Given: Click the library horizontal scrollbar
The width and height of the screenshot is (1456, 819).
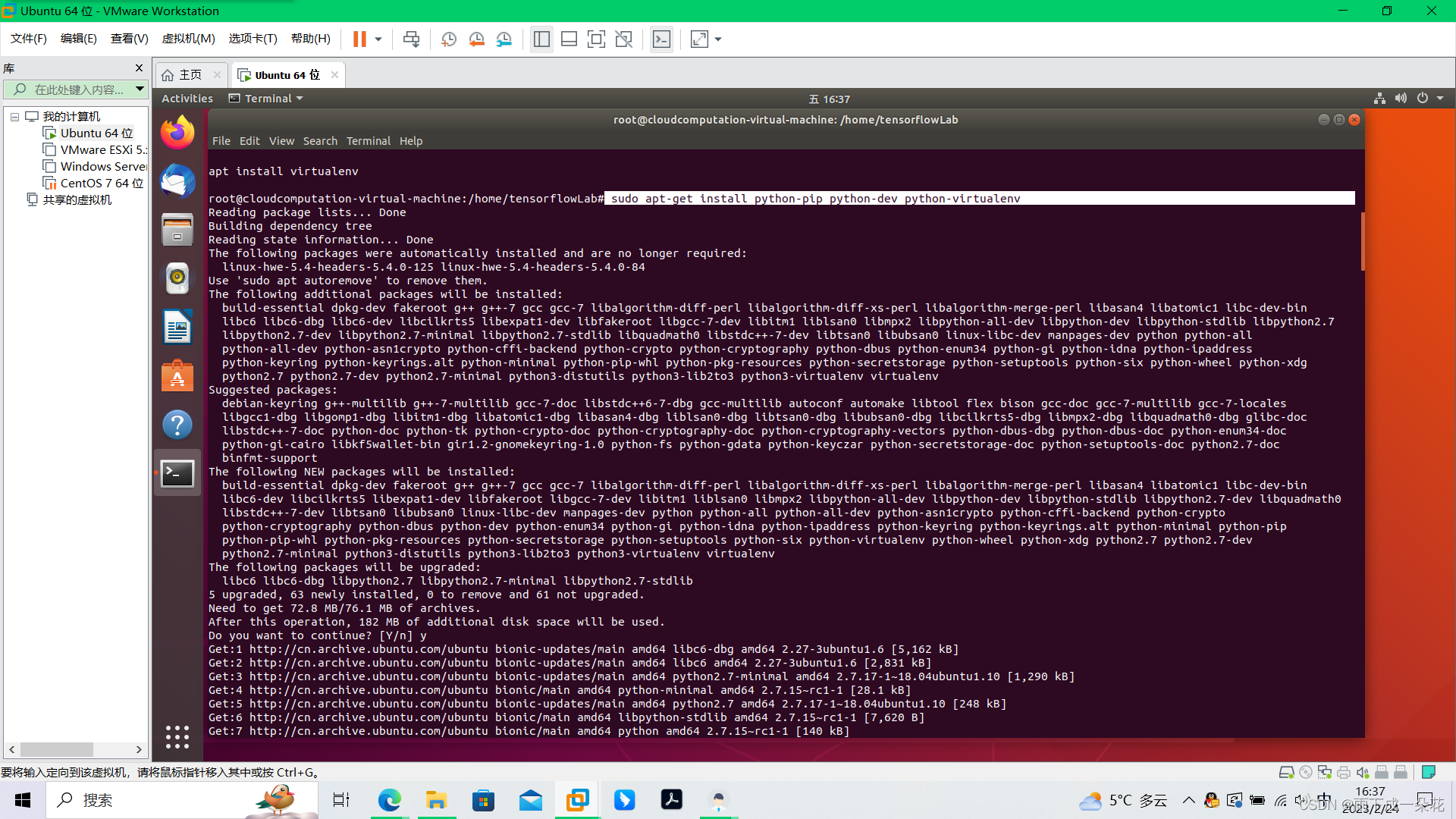Looking at the screenshot, I should 57,749.
